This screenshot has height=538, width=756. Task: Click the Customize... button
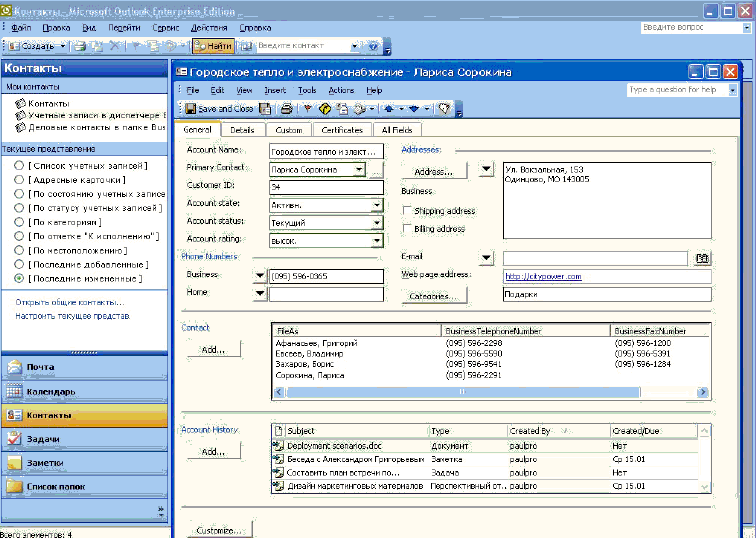click(x=220, y=530)
